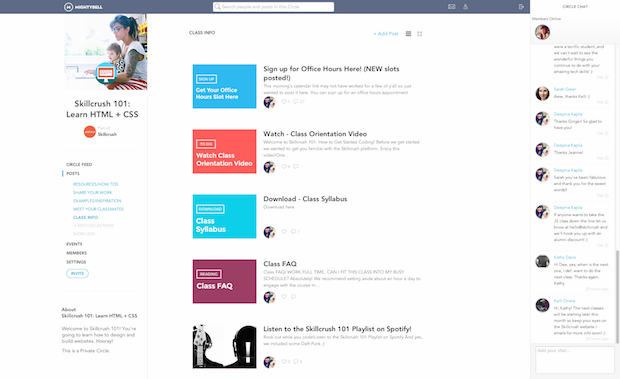Click the sign-out icon in the top bar
620x379 pixels.
click(521, 7)
